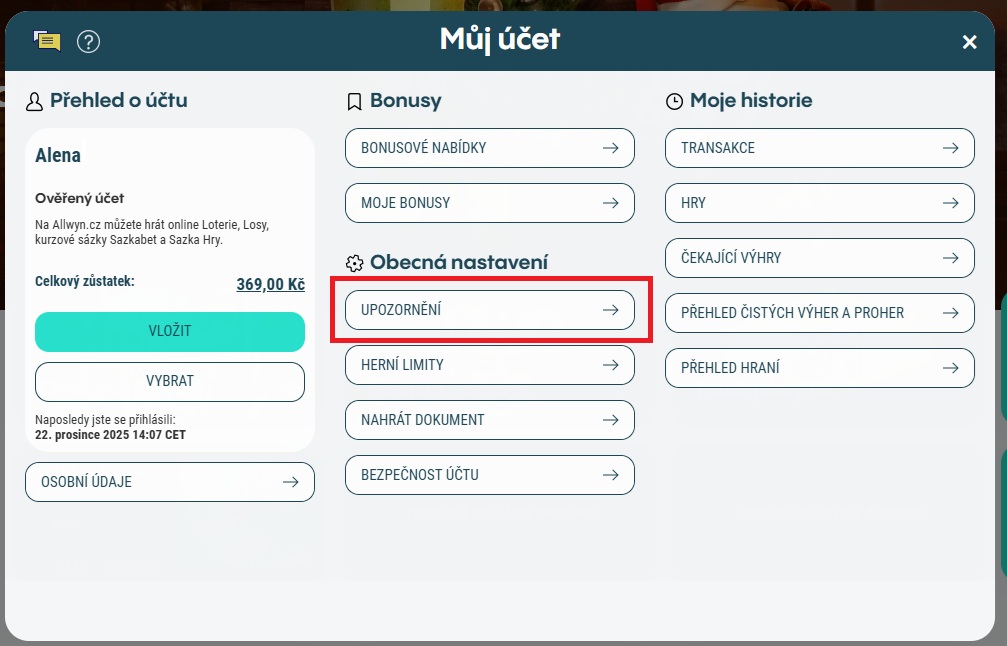Open the chat messages icon
The image size is (1007, 646).
click(x=47, y=41)
